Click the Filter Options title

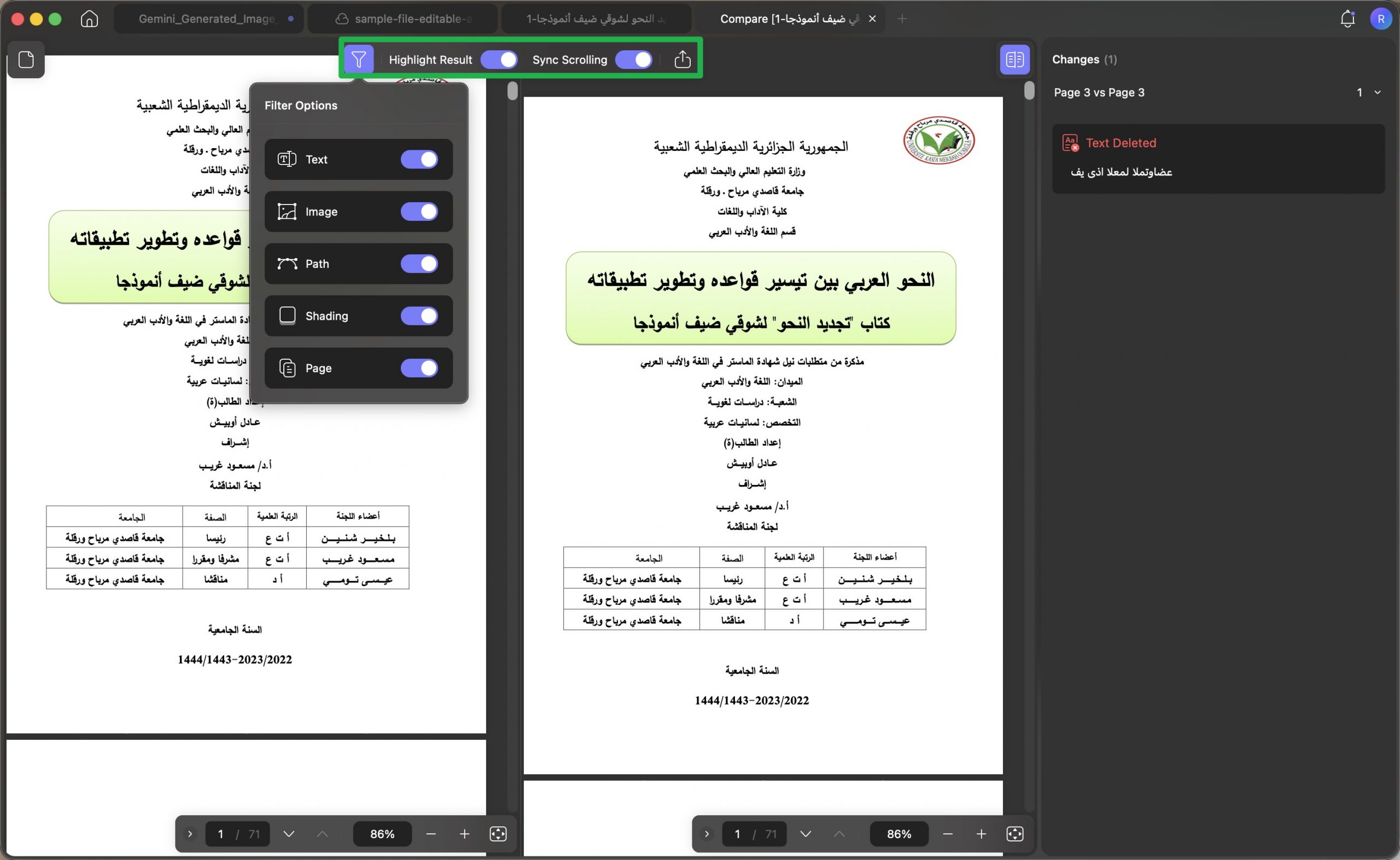301,105
